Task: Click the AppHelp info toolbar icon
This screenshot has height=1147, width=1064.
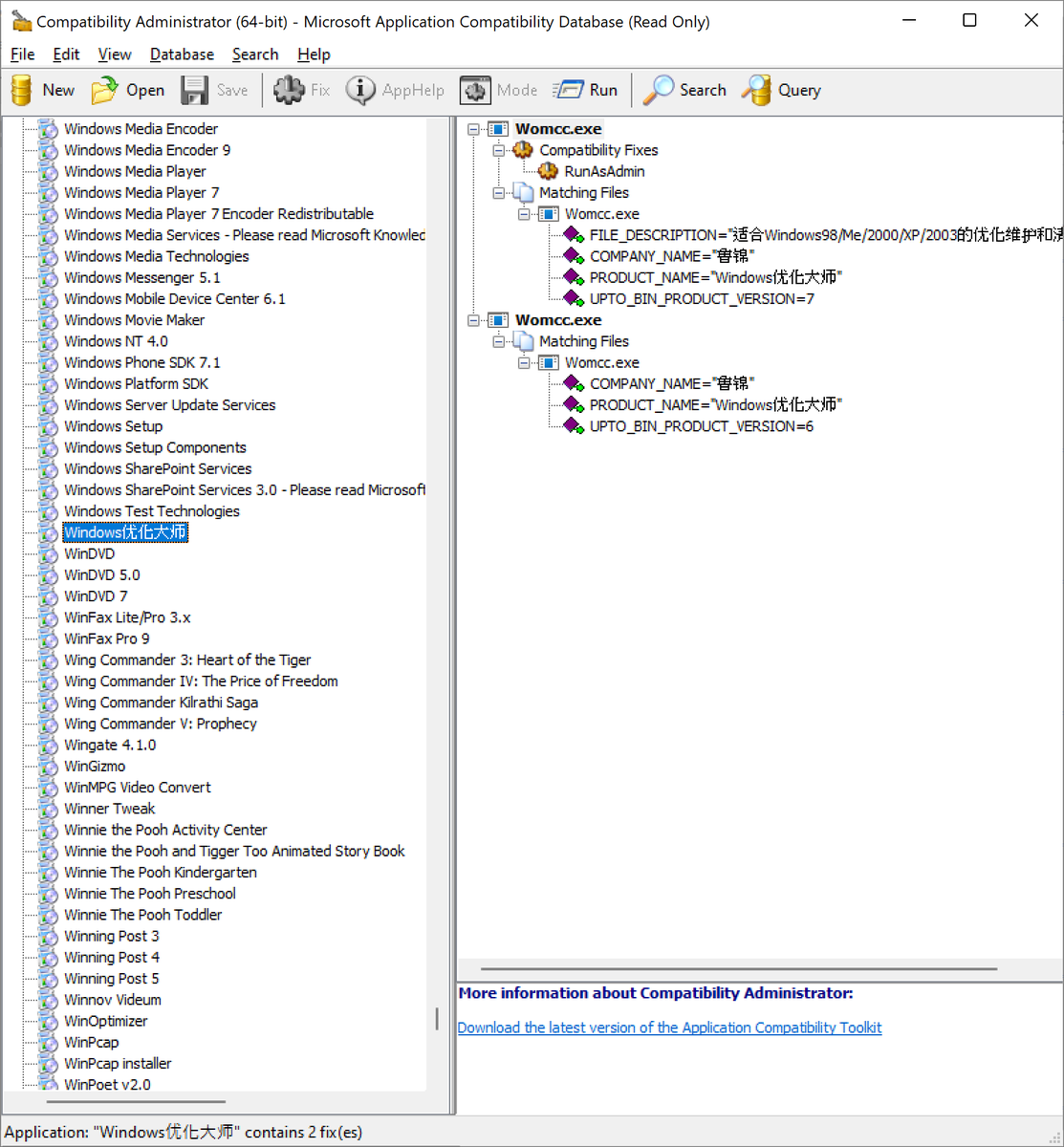Action: [360, 90]
